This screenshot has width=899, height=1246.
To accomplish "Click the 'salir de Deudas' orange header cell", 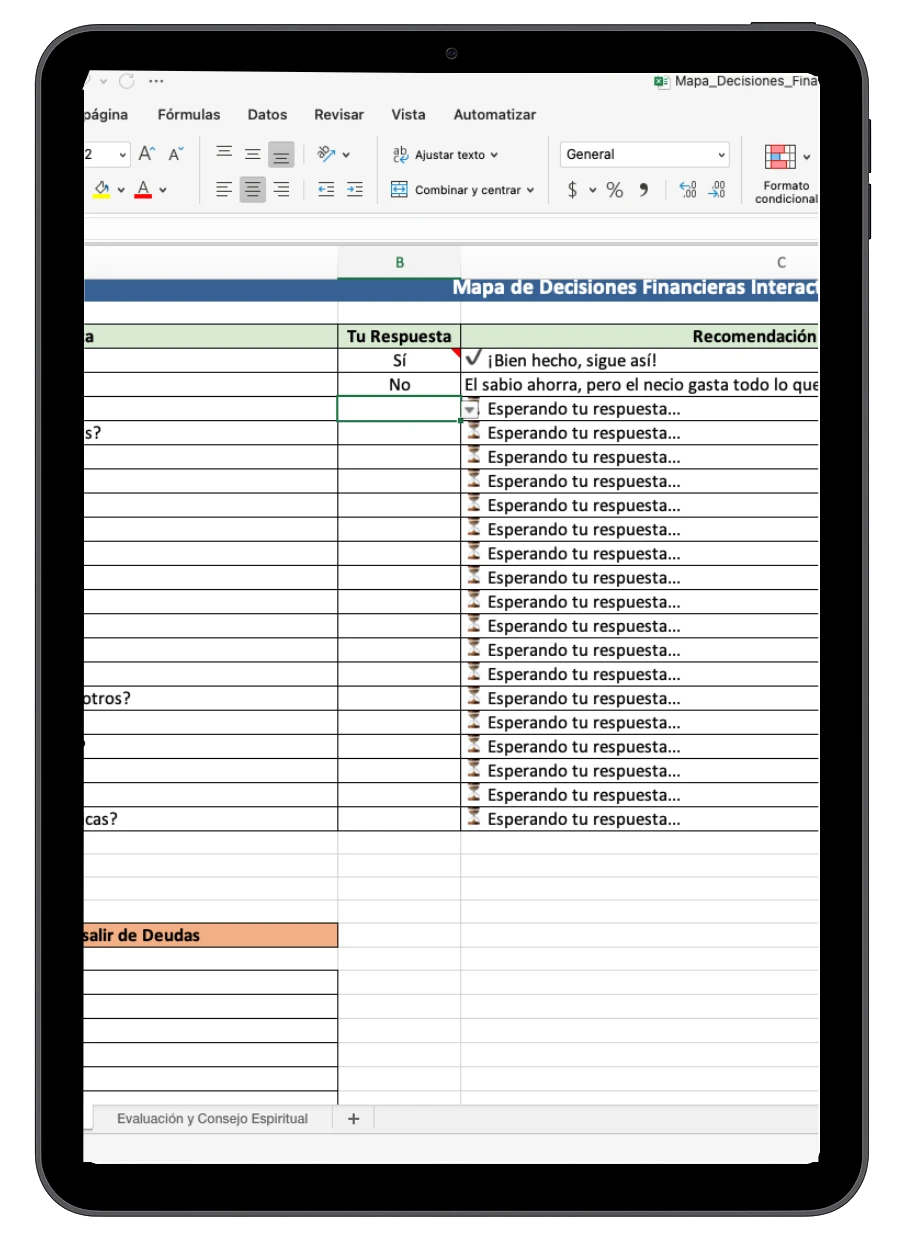I will point(210,935).
